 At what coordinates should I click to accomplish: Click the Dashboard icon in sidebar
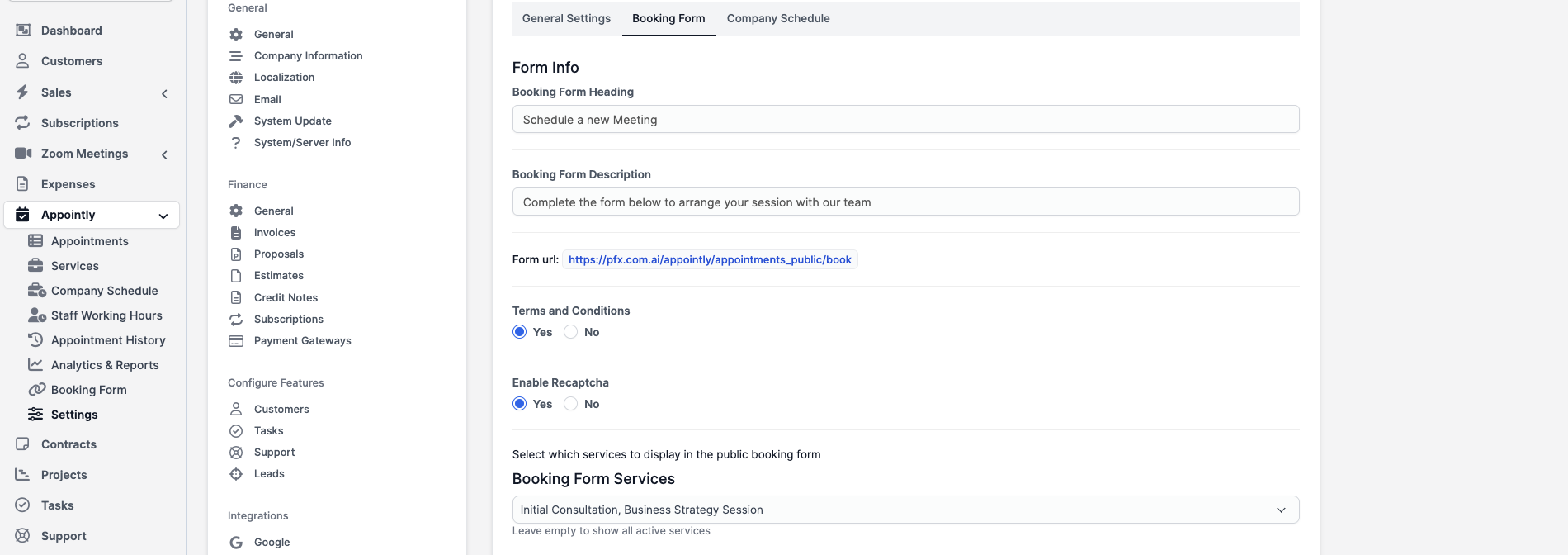pyautogui.click(x=23, y=31)
